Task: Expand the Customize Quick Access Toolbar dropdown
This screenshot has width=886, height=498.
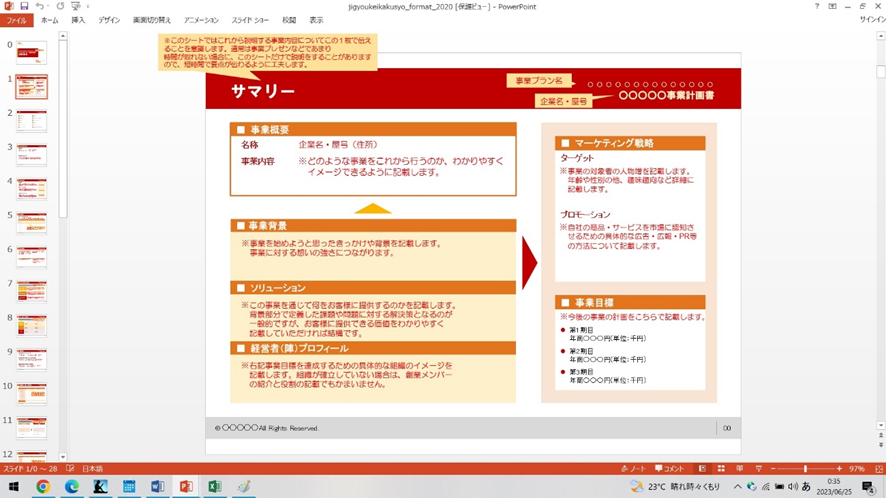Action: 88,6
